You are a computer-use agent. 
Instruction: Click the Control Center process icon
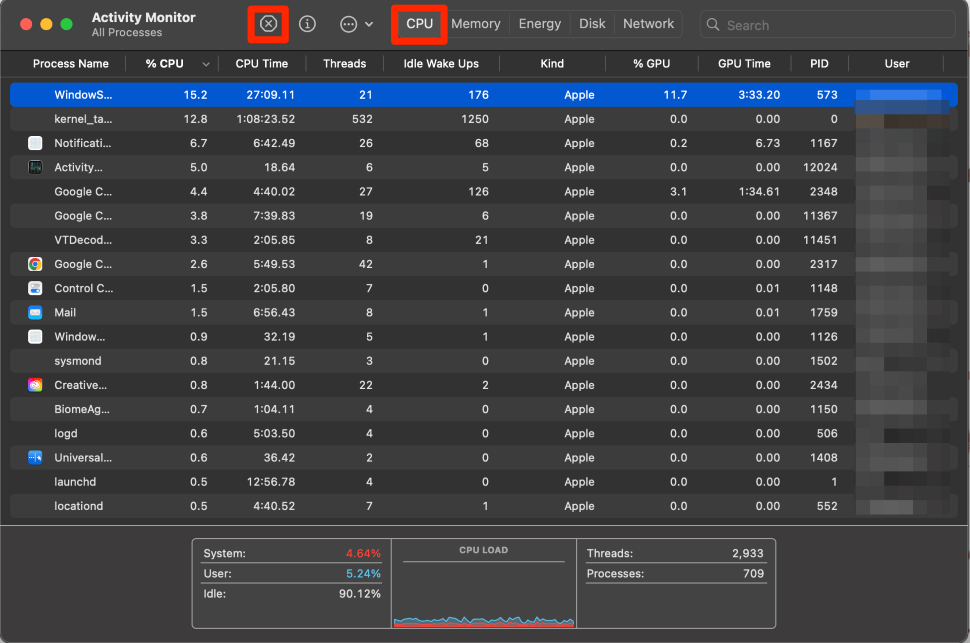tap(35, 288)
